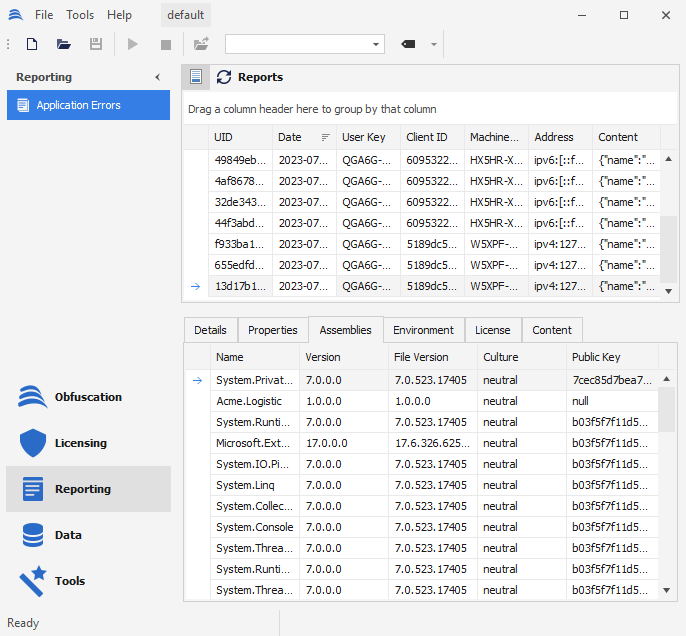Open the empty toolbar combo box
Image resolution: width=686 pixels, height=636 pixels.
click(x=304, y=44)
